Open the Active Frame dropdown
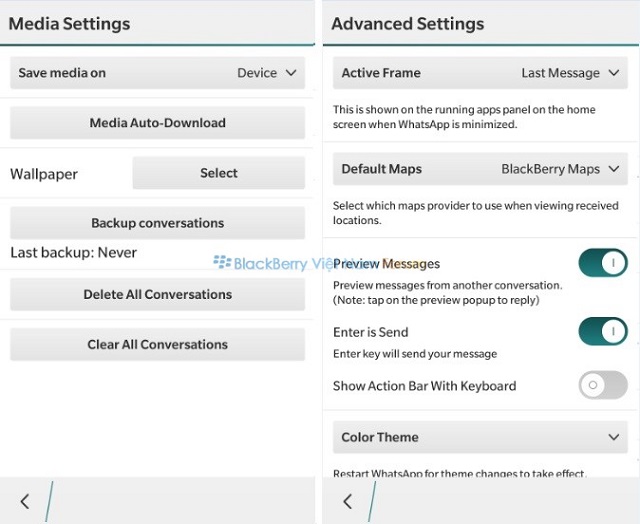Screen dimensions: 640x524 (480, 73)
